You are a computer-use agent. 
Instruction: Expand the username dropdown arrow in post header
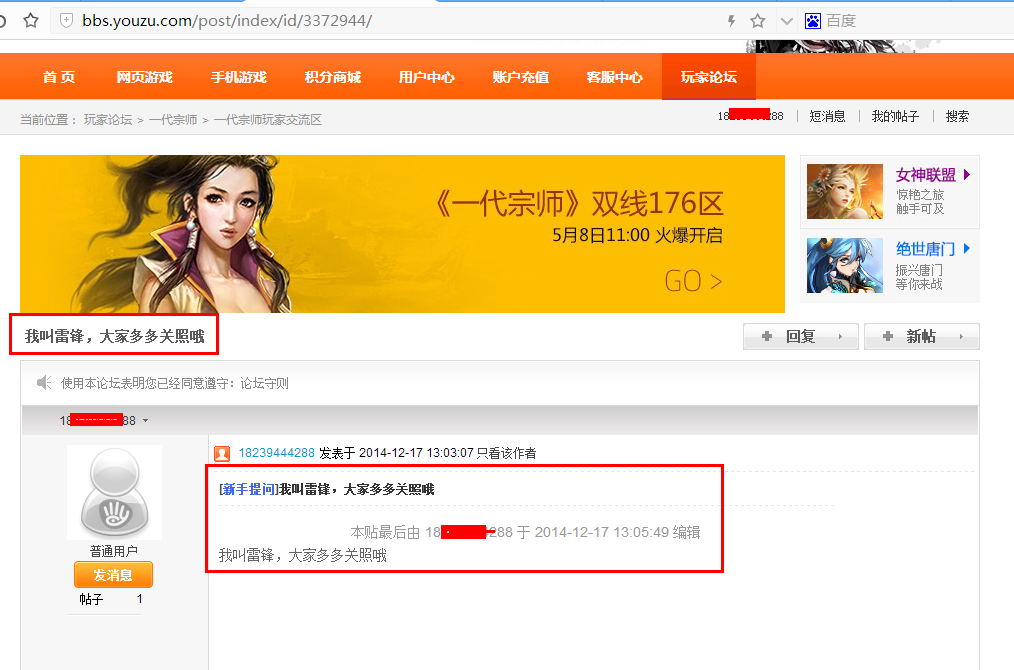click(x=146, y=421)
